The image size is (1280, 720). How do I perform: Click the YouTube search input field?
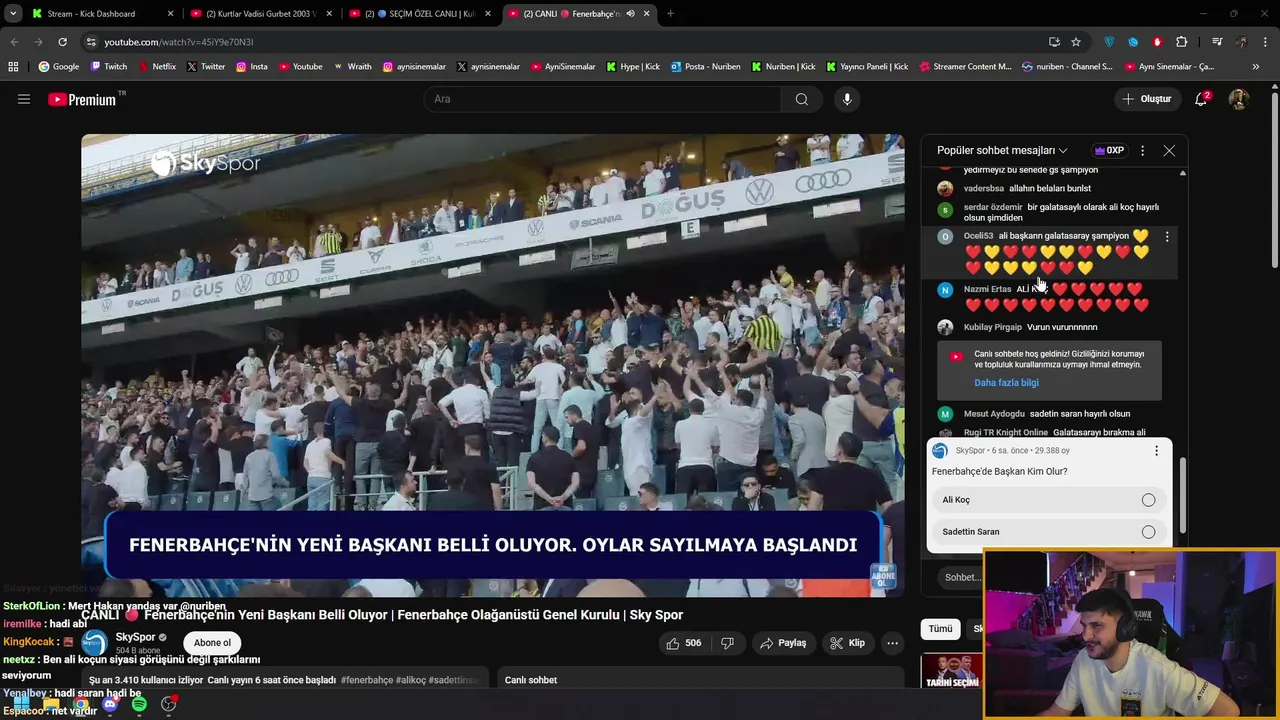[x=603, y=99]
